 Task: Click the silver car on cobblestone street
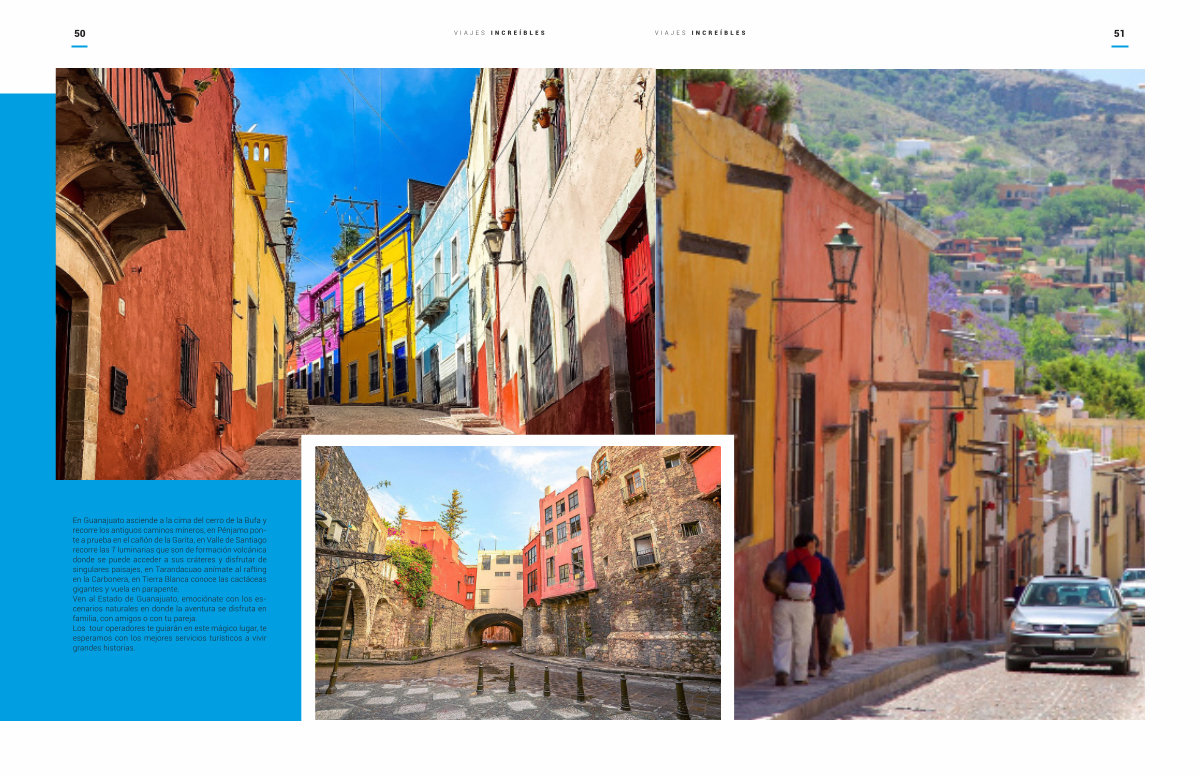[1069, 623]
